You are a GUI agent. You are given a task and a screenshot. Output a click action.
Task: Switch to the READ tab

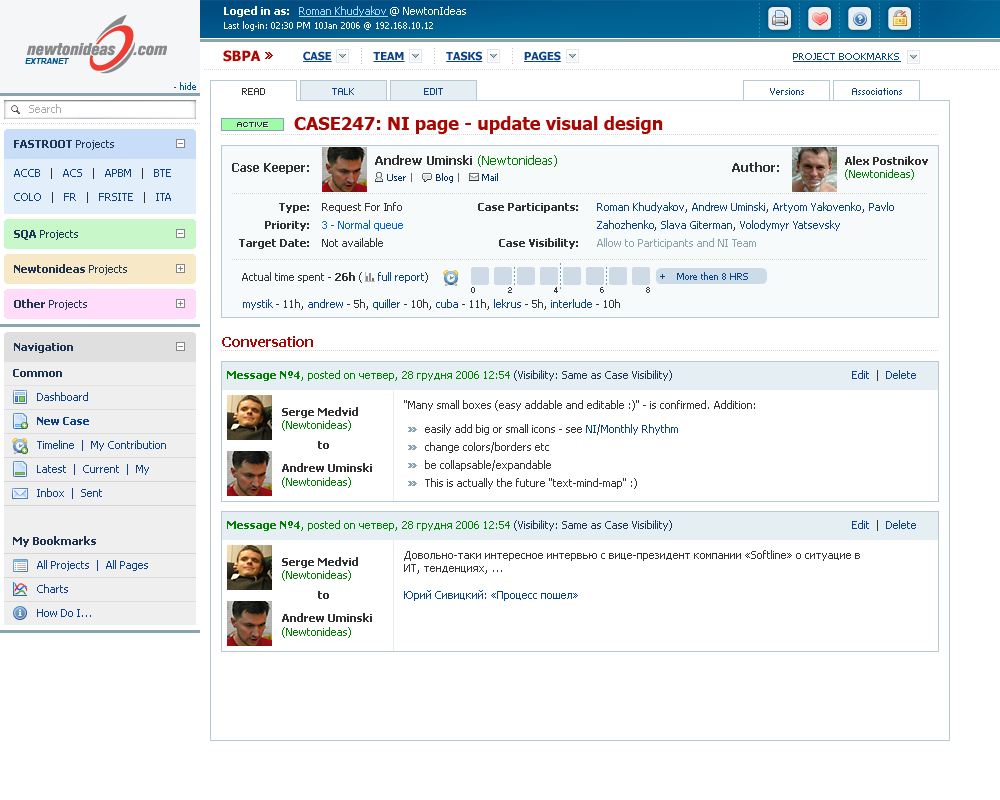(253, 91)
